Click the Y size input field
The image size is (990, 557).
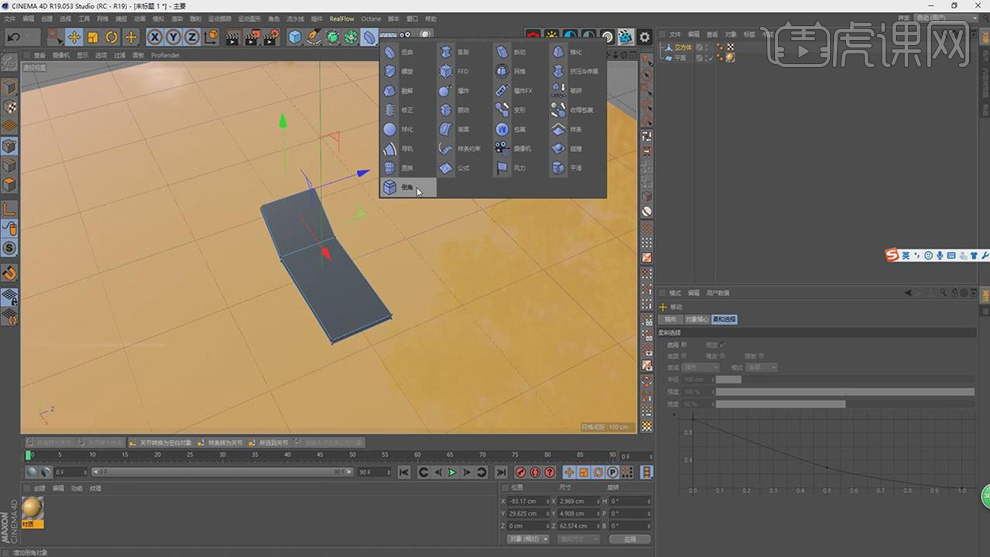click(x=578, y=513)
